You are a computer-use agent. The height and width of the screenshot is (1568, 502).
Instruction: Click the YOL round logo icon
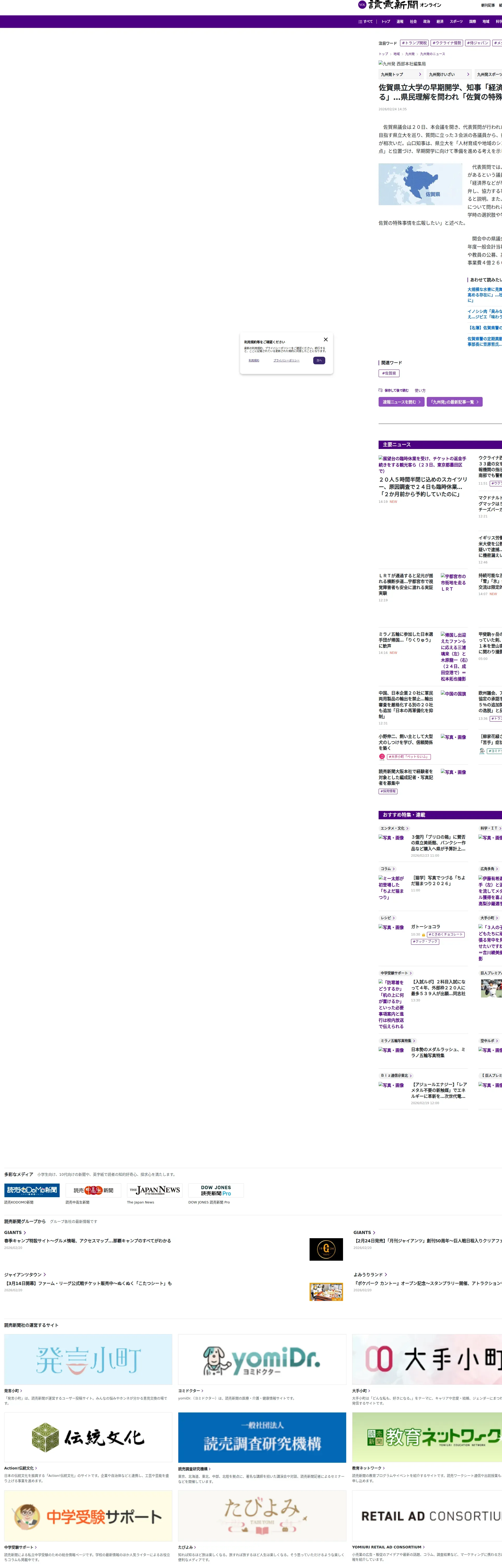[362, 5]
